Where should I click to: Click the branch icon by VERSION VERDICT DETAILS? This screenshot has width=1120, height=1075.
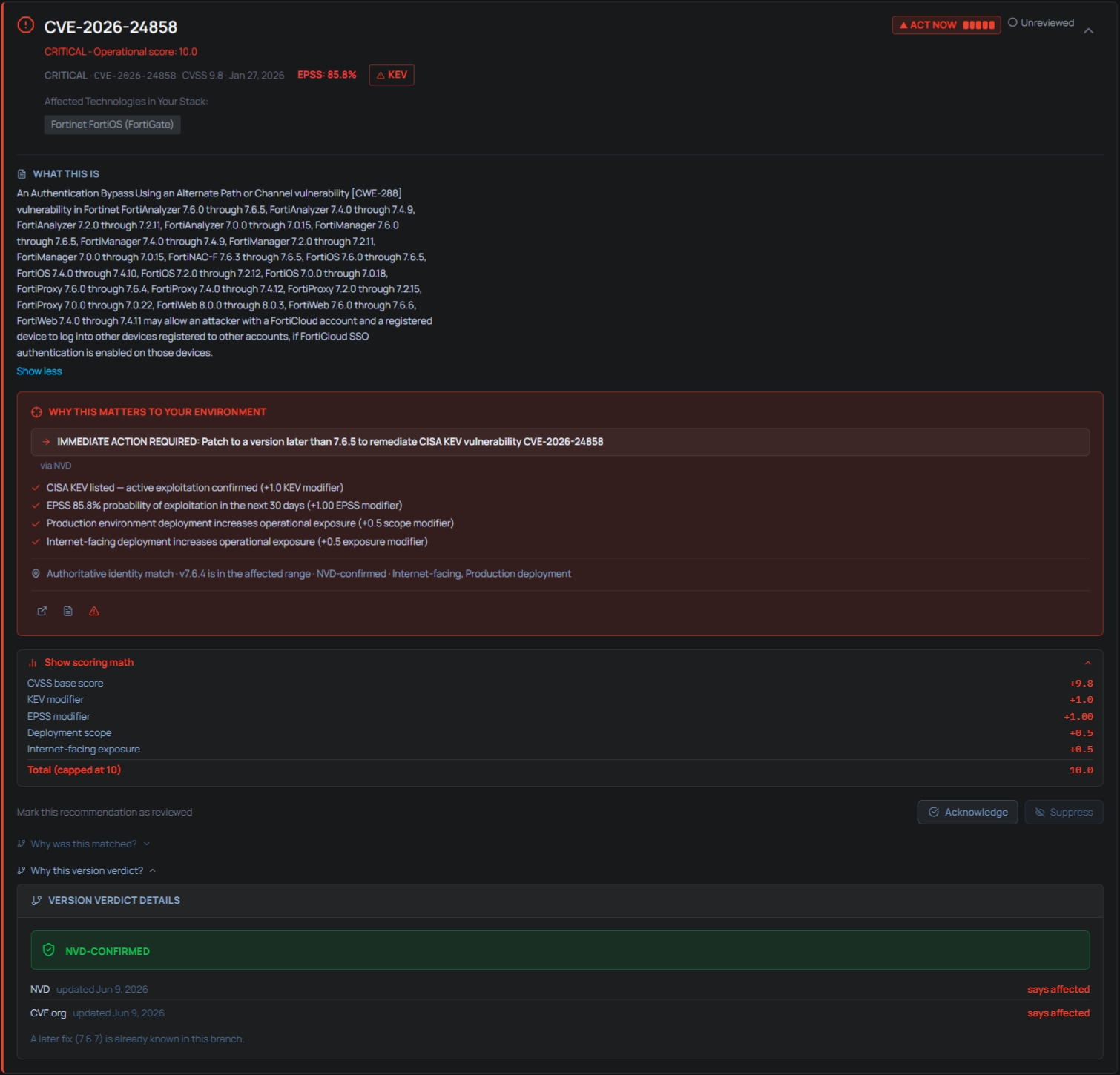point(36,901)
